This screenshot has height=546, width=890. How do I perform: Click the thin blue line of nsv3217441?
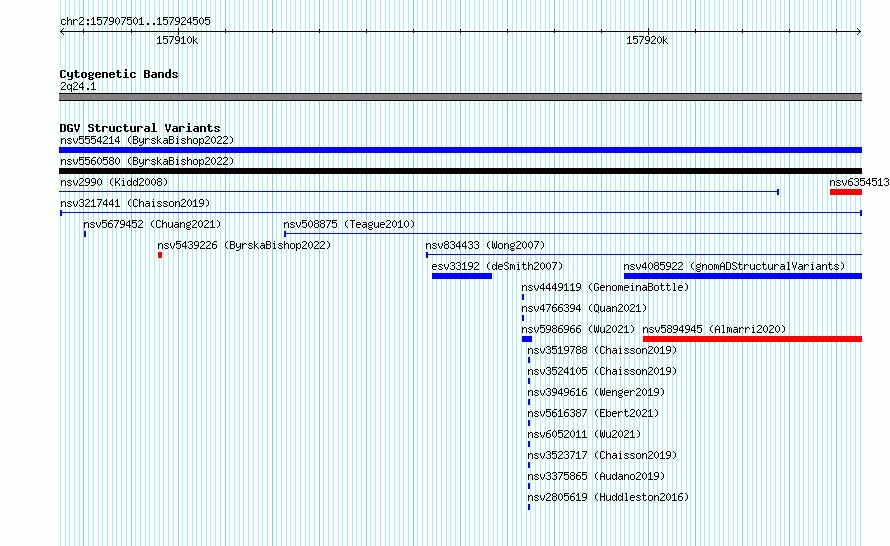(460, 213)
